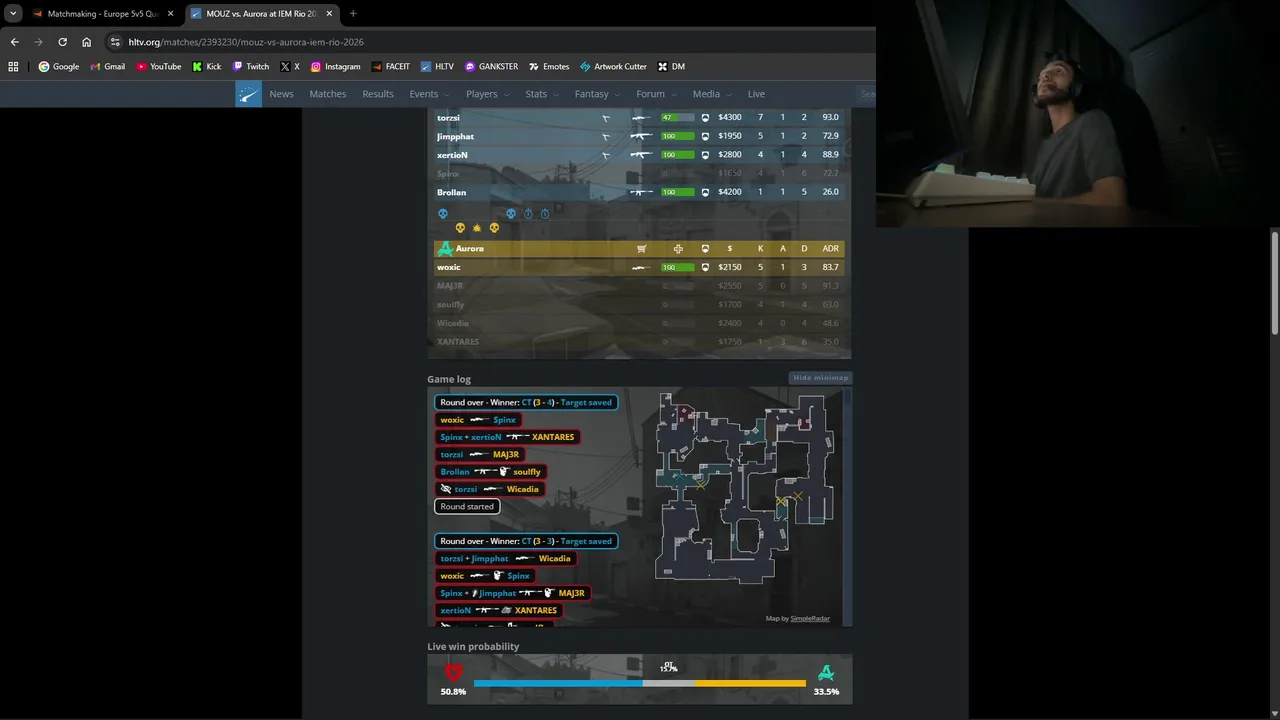The height and width of the screenshot is (720, 1280).
Task: Click torzsi's health bar showing 47
Action: pyautogui.click(x=677, y=118)
